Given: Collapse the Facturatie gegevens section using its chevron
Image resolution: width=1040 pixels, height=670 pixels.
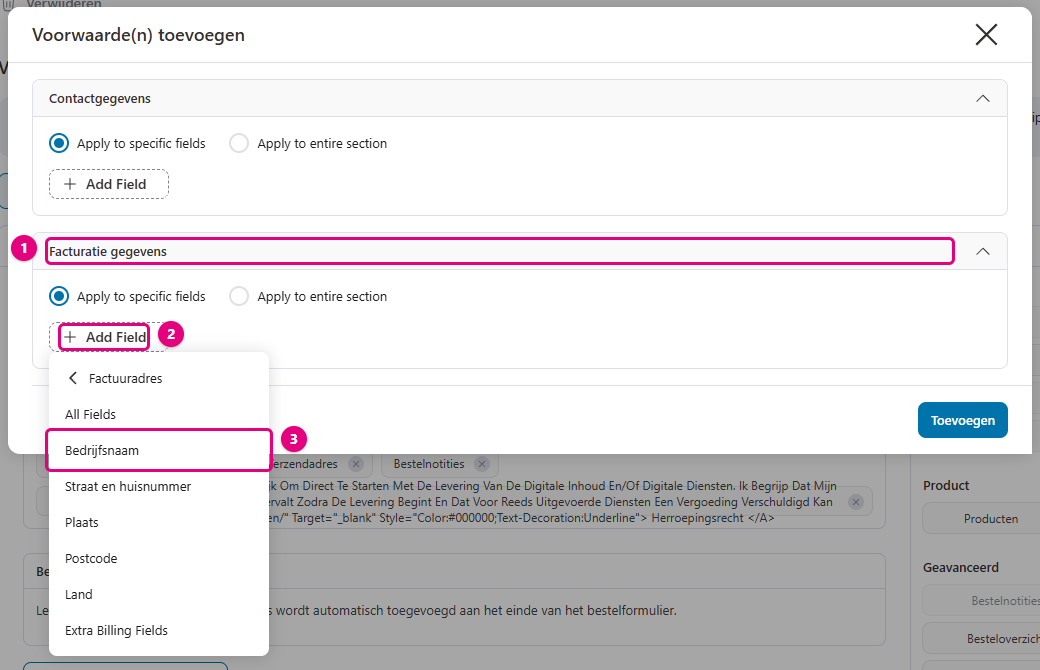Looking at the screenshot, I should [983, 251].
